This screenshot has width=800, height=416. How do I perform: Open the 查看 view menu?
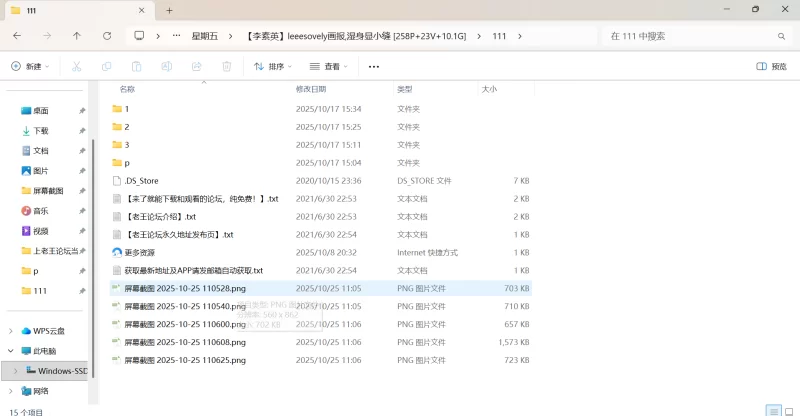tap(329, 67)
